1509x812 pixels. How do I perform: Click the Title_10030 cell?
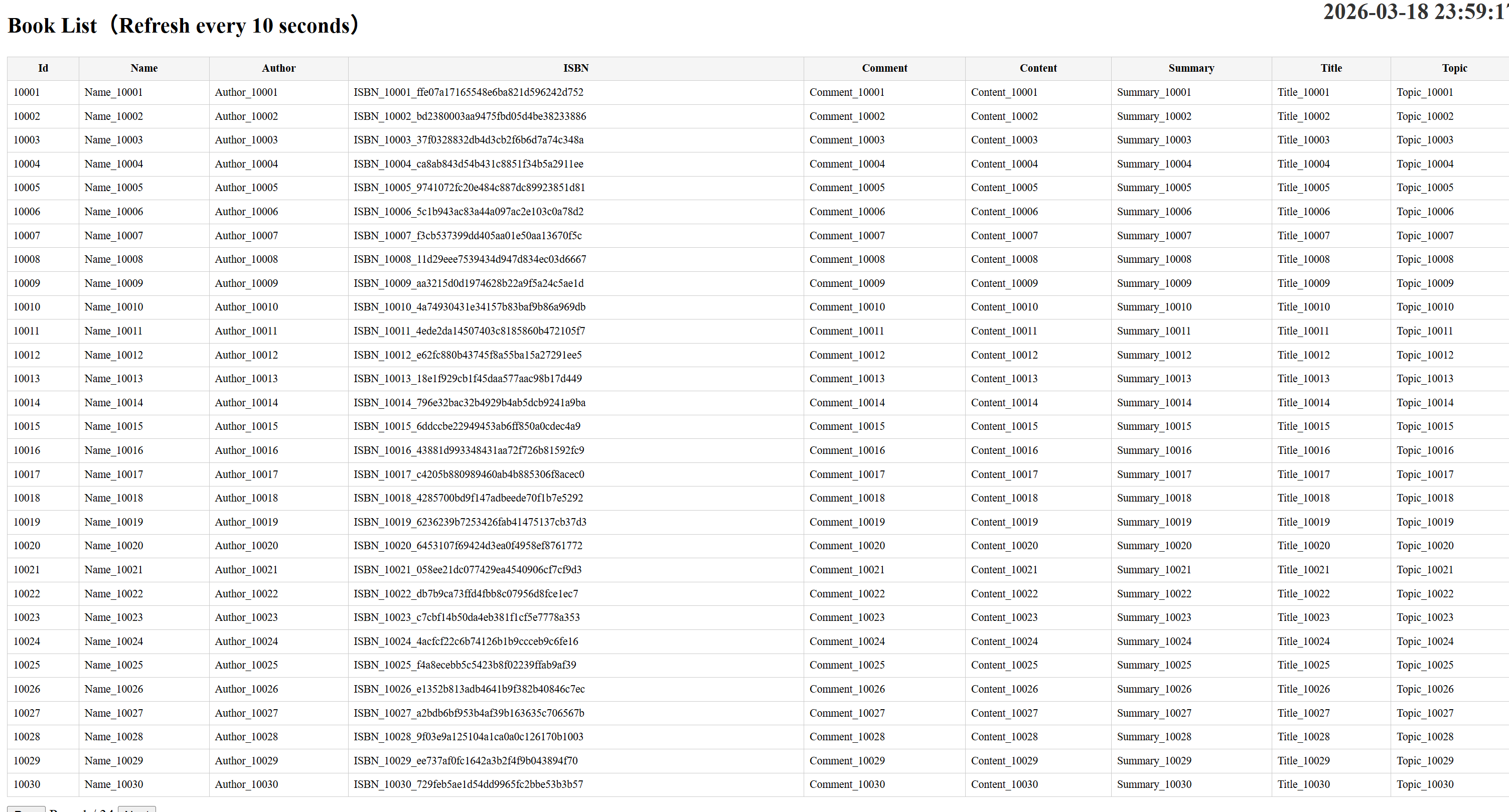(1331, 784)
